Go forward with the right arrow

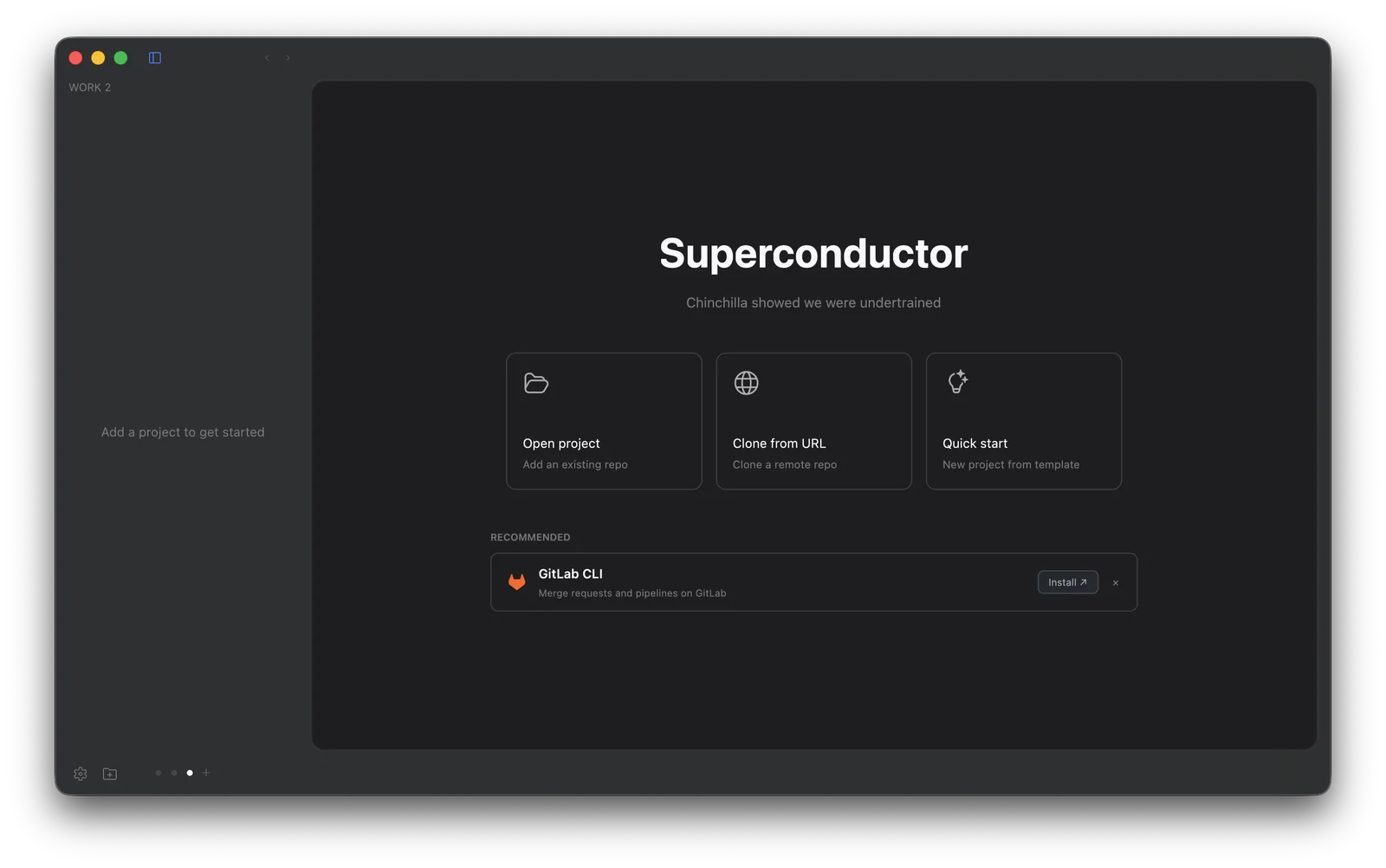click(x=288, y=58)
